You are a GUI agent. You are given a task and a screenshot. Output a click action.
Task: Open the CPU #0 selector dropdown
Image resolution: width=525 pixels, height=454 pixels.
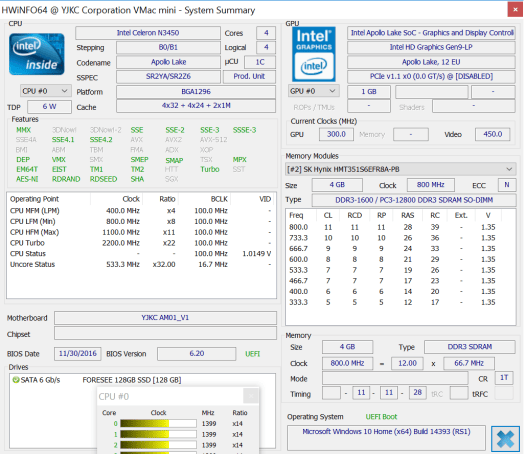tap(46, 91)
